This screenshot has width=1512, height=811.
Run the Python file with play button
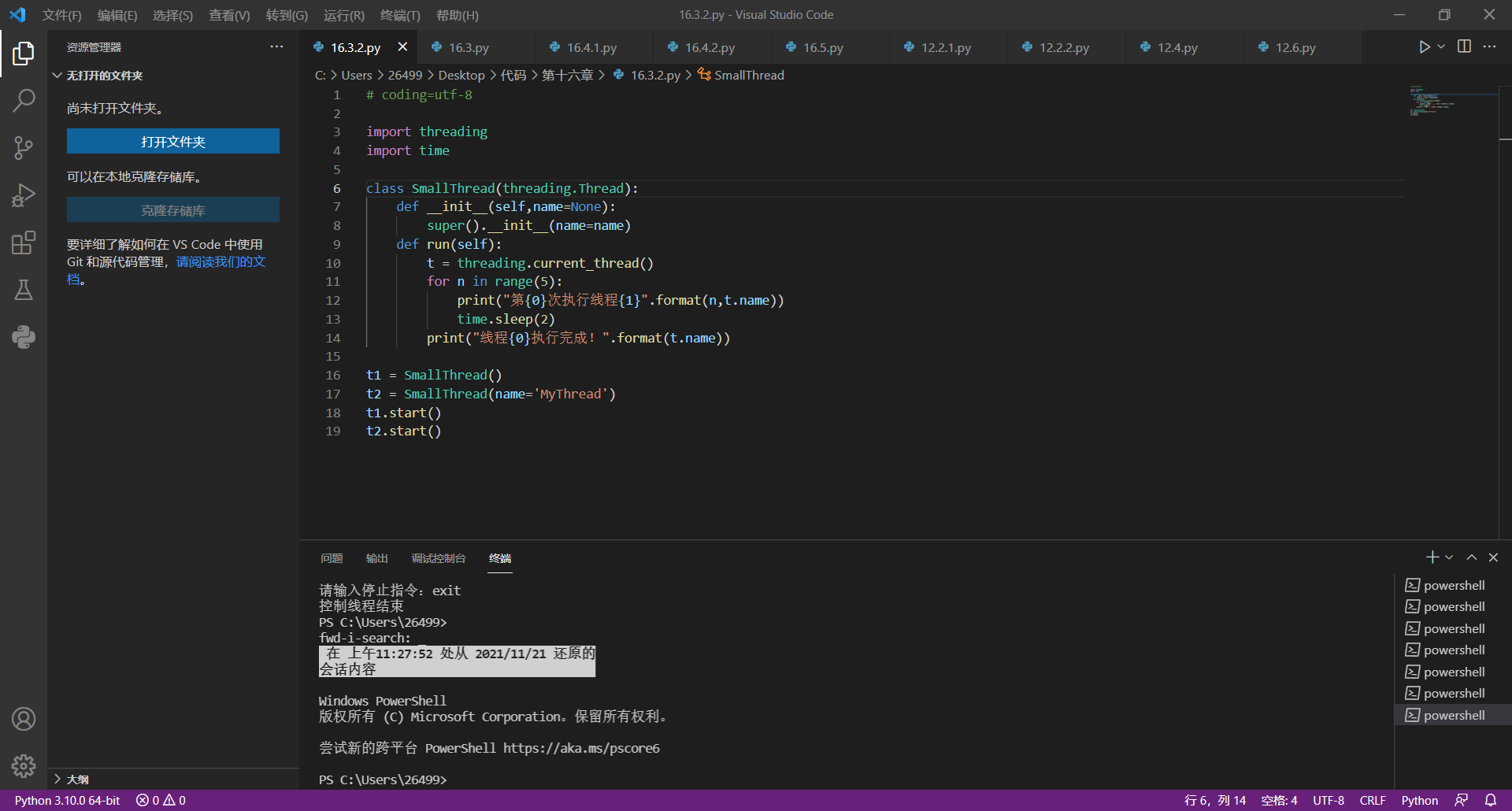point(1424,47)
